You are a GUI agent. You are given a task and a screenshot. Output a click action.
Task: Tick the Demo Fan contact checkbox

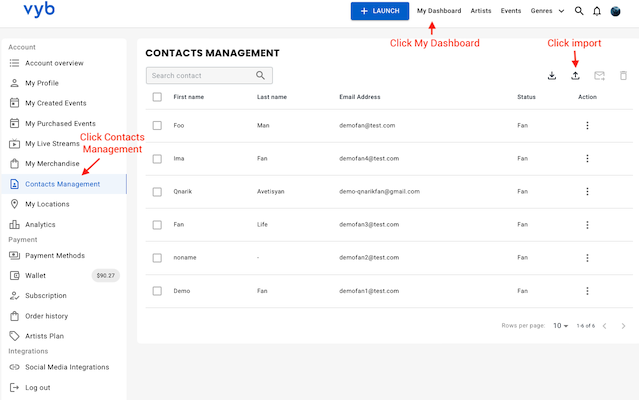tap(157, 291)
